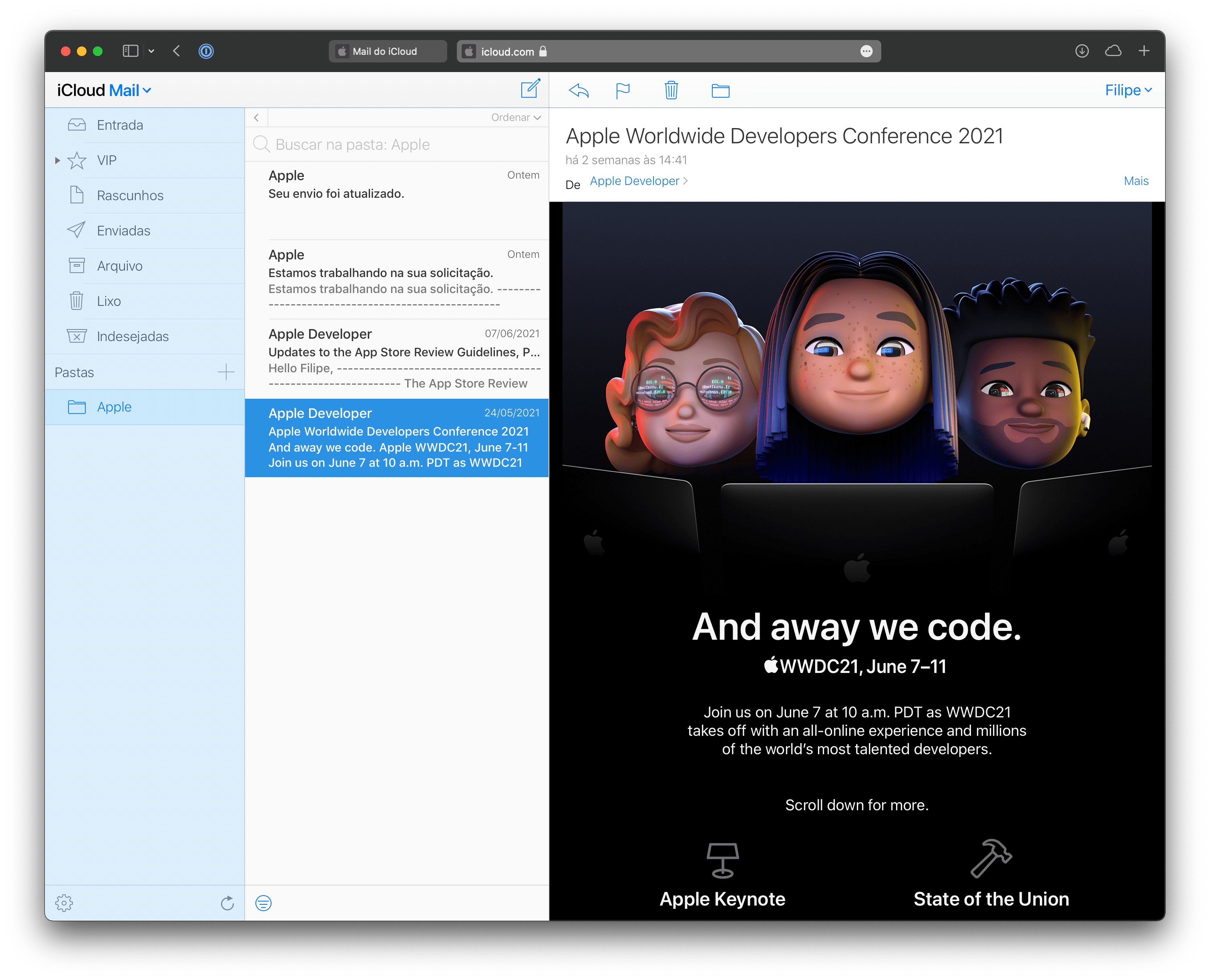Viewport: 1210px width, 980px height.
Task: Select the Entrada folder
Action: click(x=120, y=125)
